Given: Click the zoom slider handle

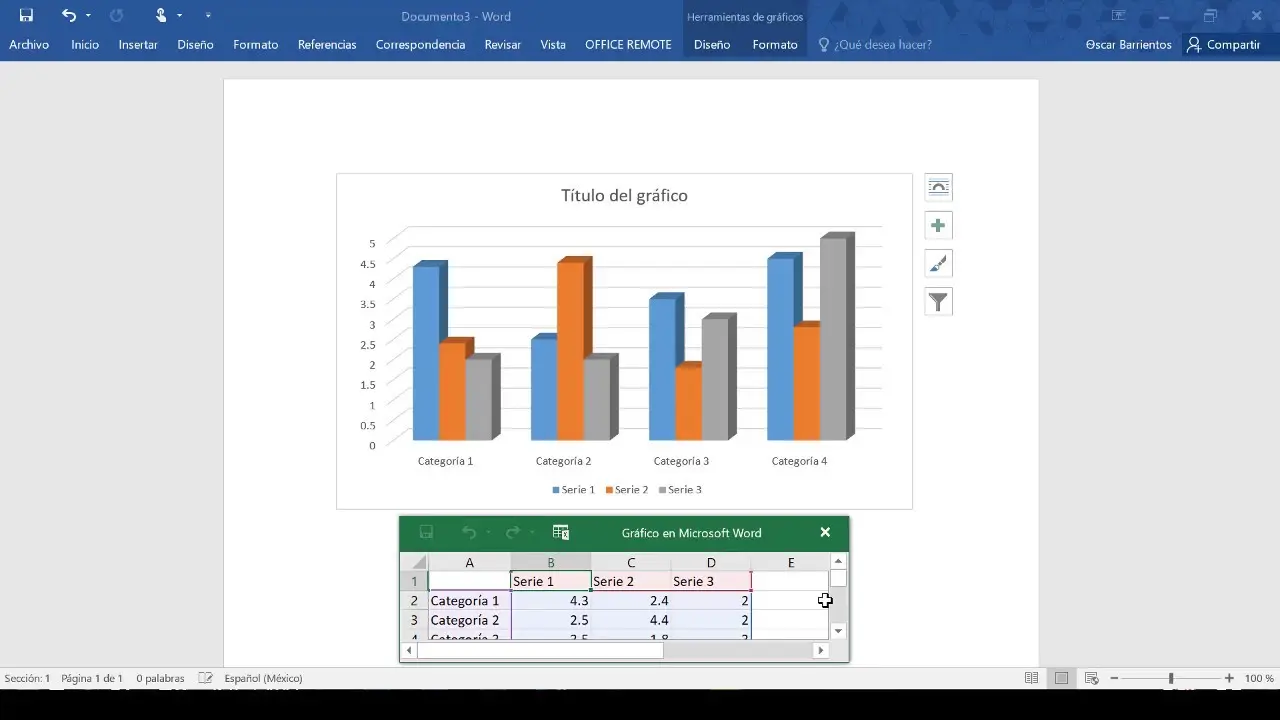Looking at the screenshot, I should coord(1171,678).
